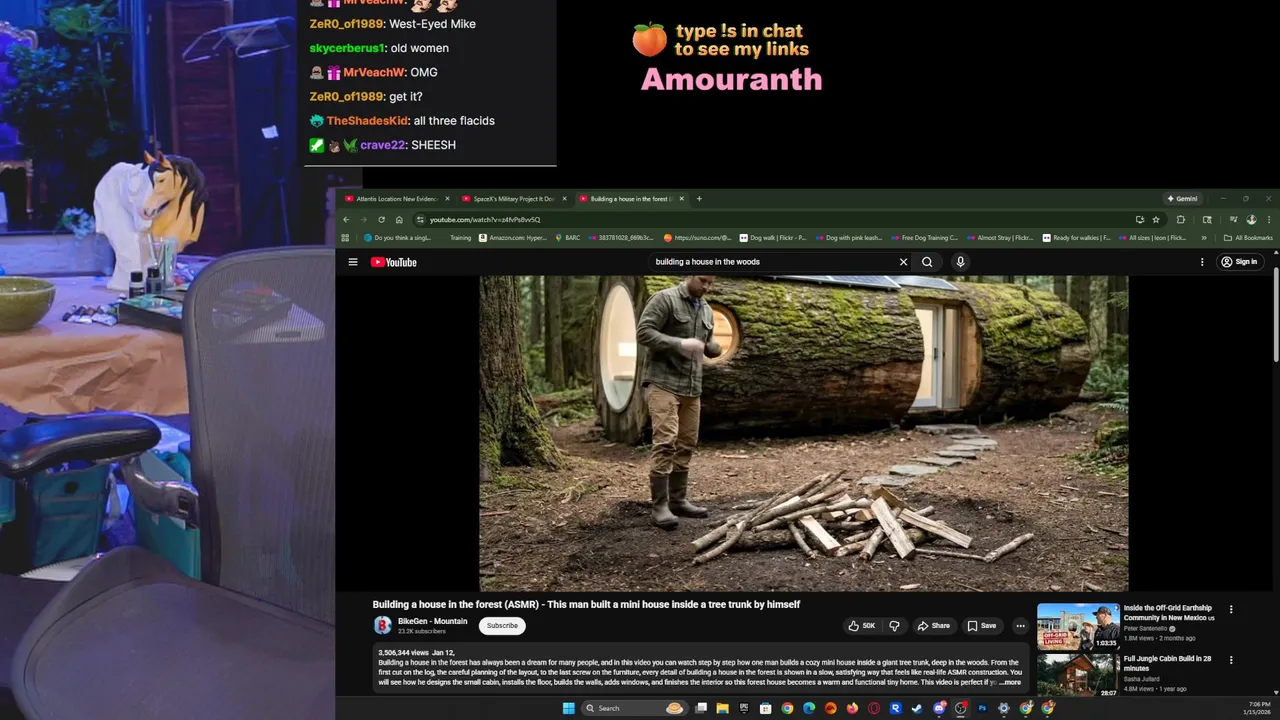Open the Free Dog Training bookmark

point(923,238)
